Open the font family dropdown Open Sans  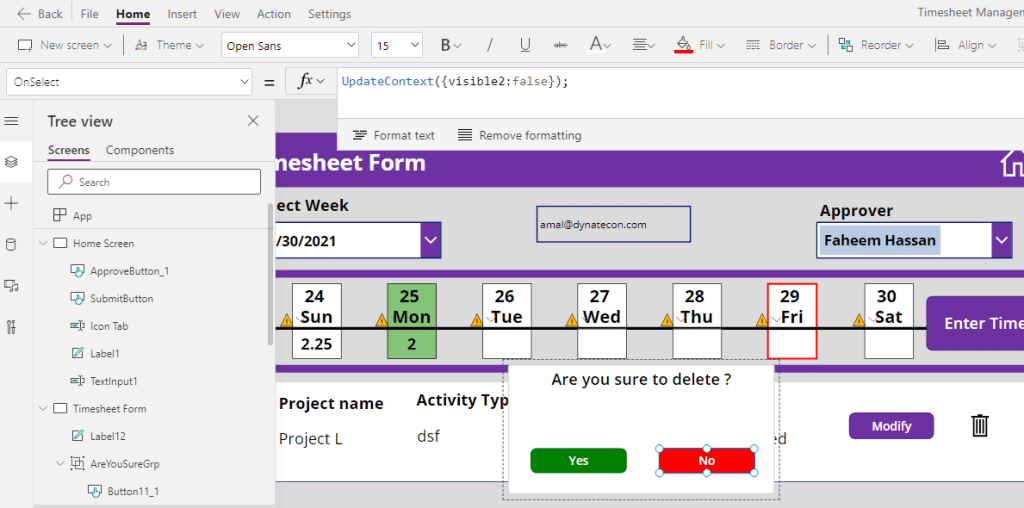288,45
